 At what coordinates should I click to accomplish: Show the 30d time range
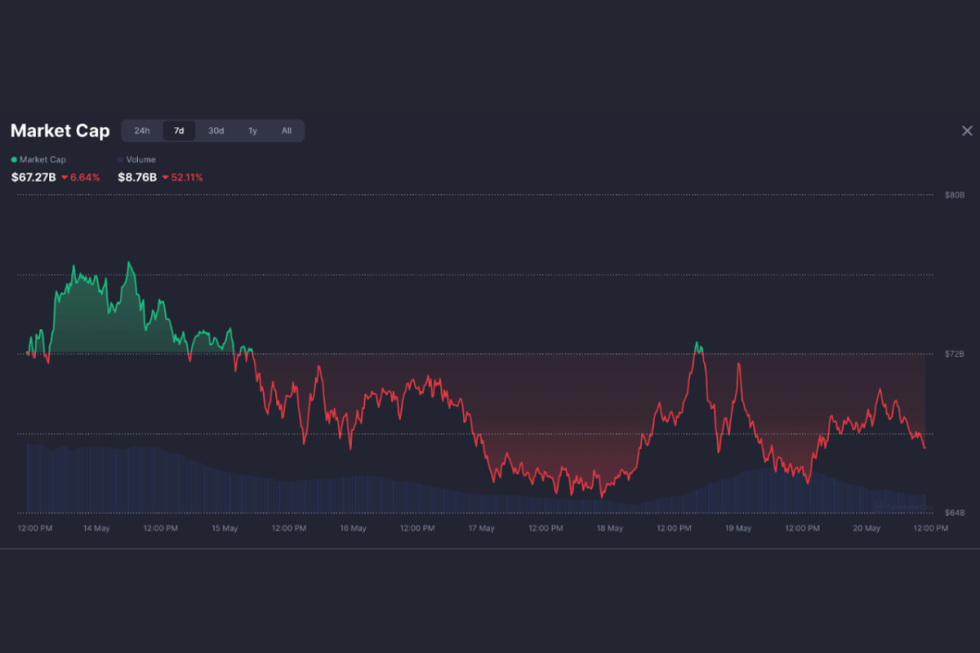pos(216,131)
